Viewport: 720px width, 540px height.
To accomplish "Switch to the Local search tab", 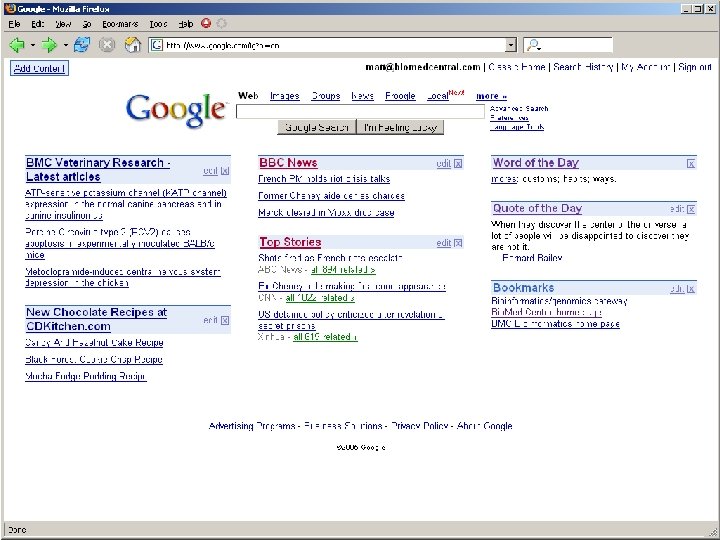I will [x=438, y=96].
